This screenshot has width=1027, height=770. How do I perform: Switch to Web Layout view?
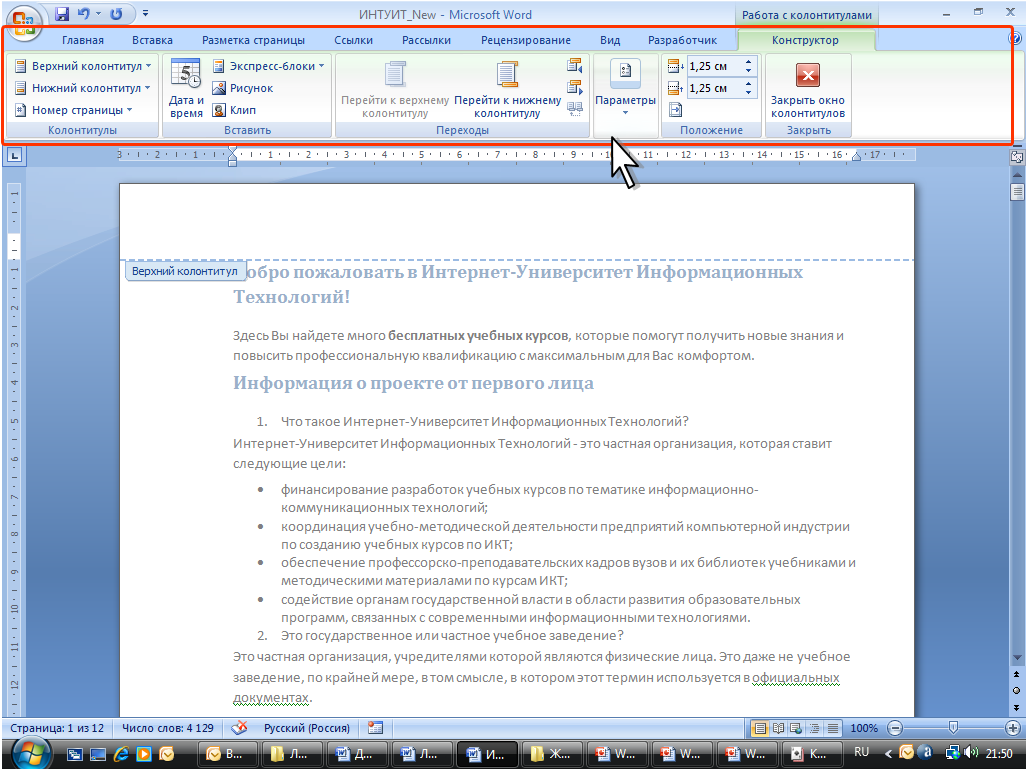(x=796, y=728)
